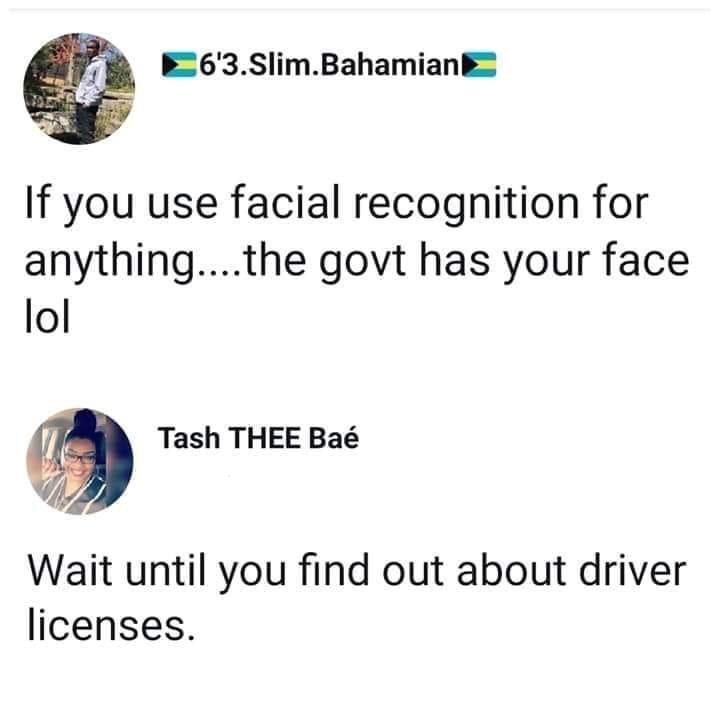Click the word "facial" in first post
Image resolution: width=720 pixels, height=720 pixels.
285,202
